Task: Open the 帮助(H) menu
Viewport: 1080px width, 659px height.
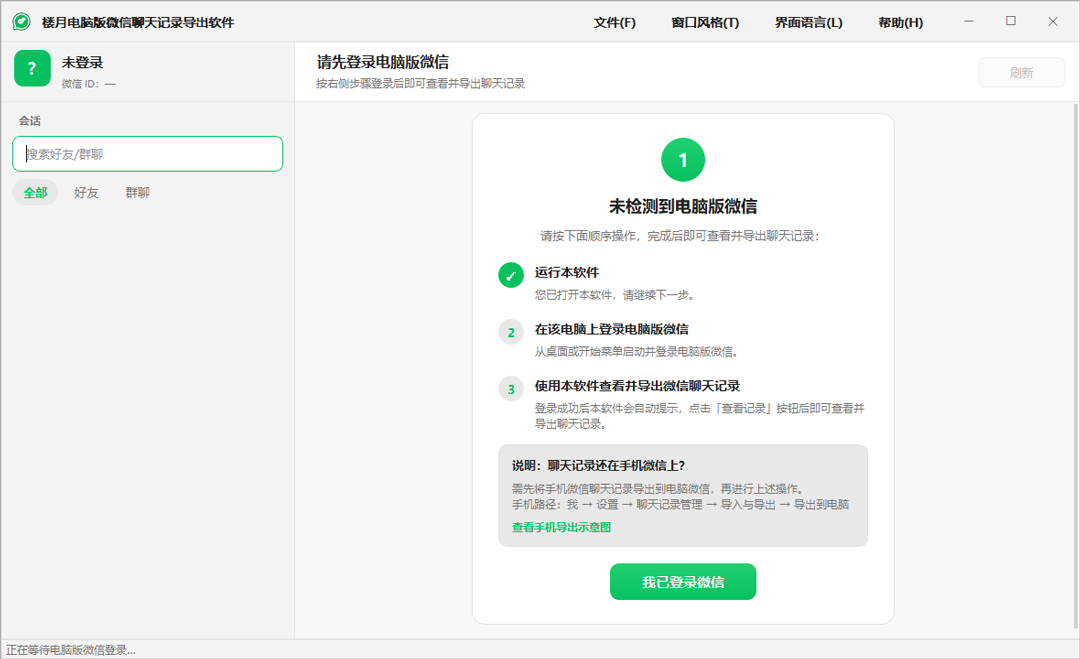Action: [x=900, y=22]
